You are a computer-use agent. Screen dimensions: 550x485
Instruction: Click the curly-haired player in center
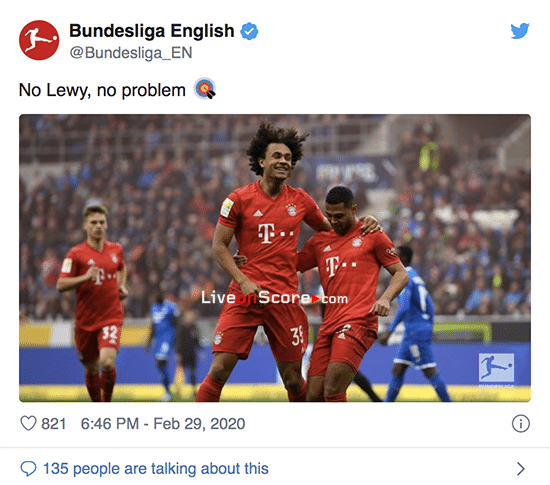261,263
